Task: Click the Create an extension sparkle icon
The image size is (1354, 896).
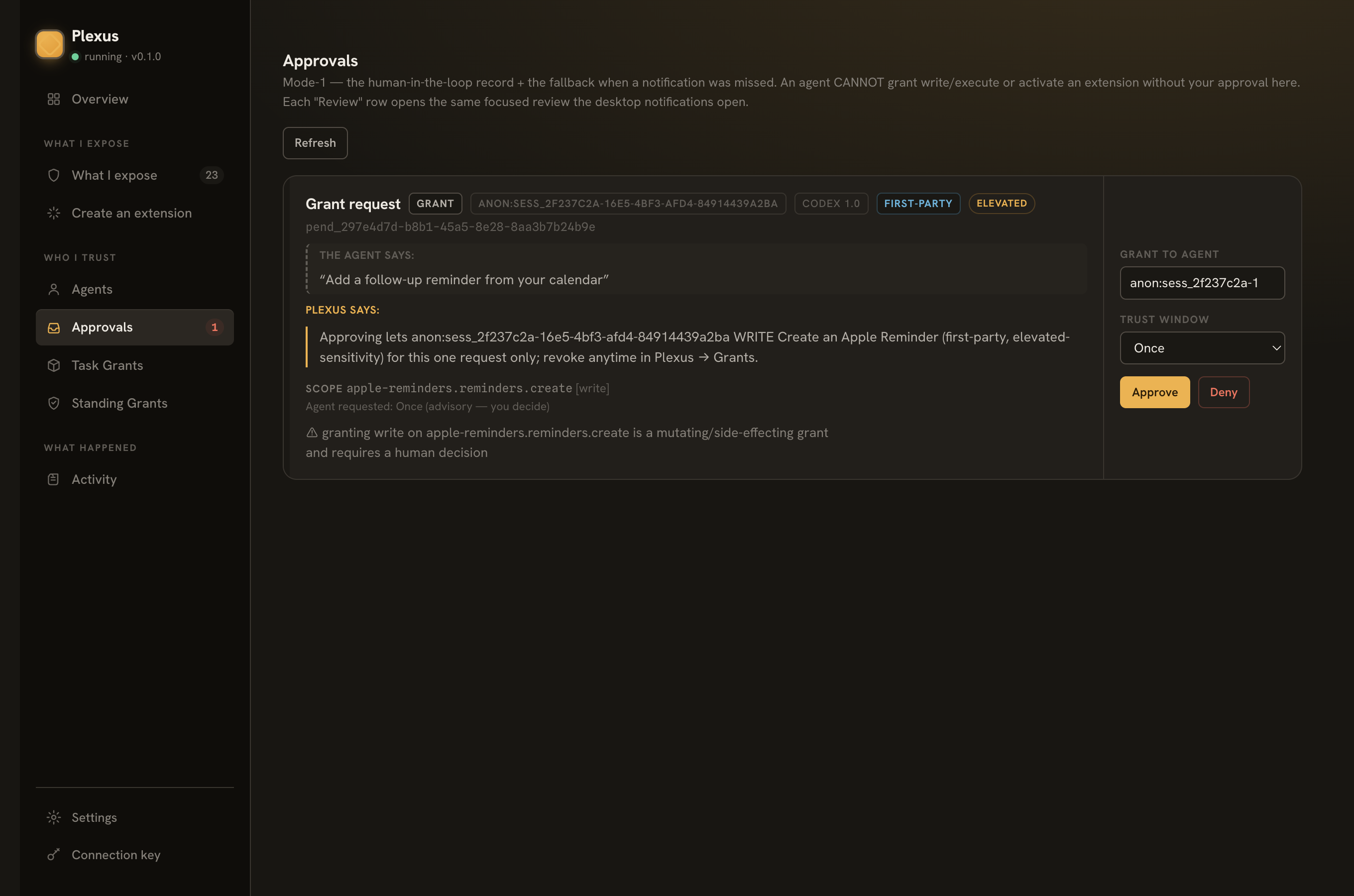Action: pos(54,213)
